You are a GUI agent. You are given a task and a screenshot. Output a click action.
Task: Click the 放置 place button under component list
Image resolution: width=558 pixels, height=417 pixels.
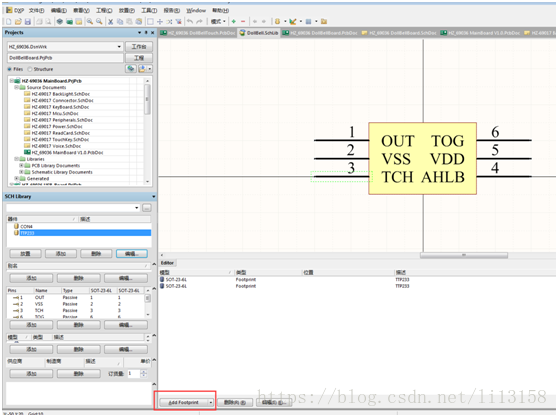click(x=25, y=254)
